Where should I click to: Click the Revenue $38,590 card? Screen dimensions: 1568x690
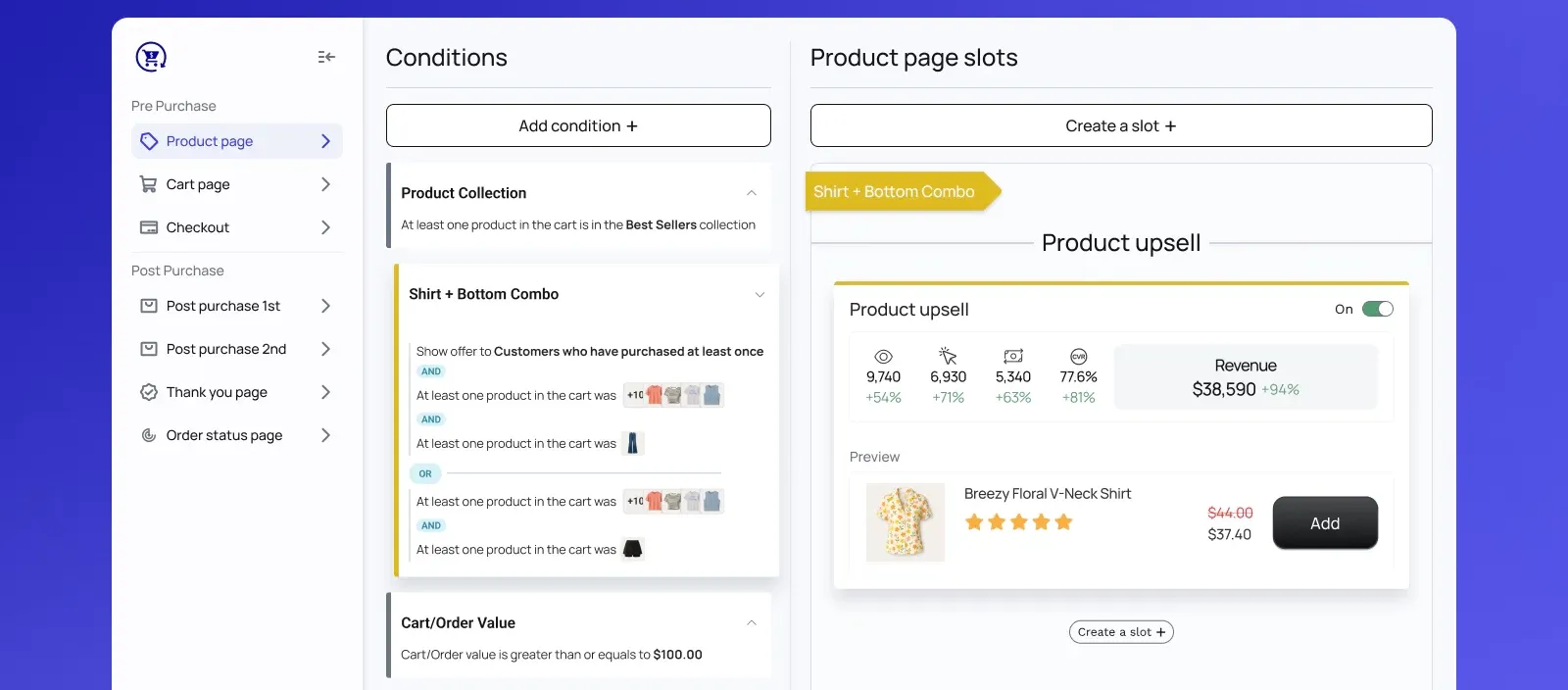click(x=1246, y=377)
